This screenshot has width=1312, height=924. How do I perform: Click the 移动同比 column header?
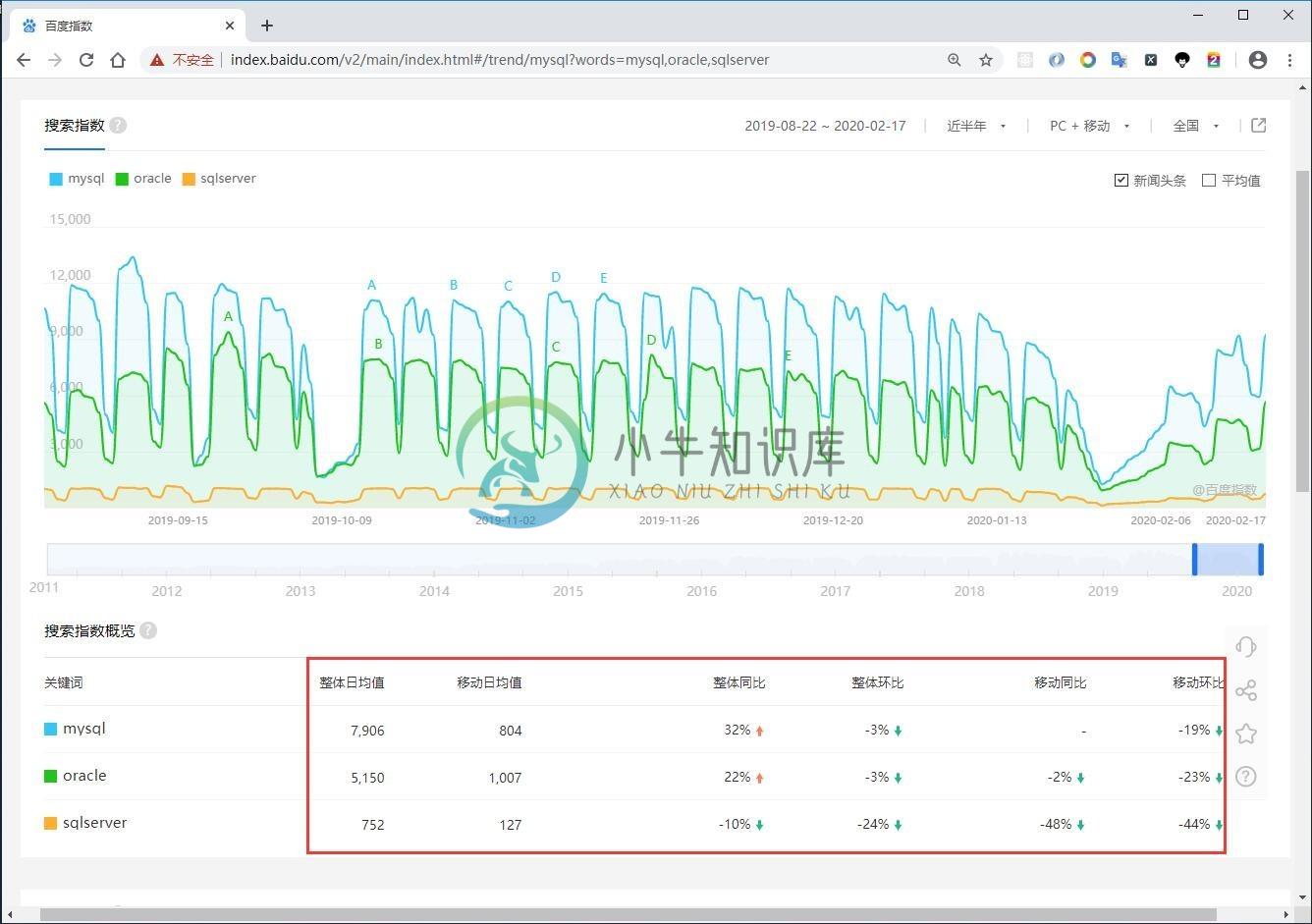coord(1061,682)
